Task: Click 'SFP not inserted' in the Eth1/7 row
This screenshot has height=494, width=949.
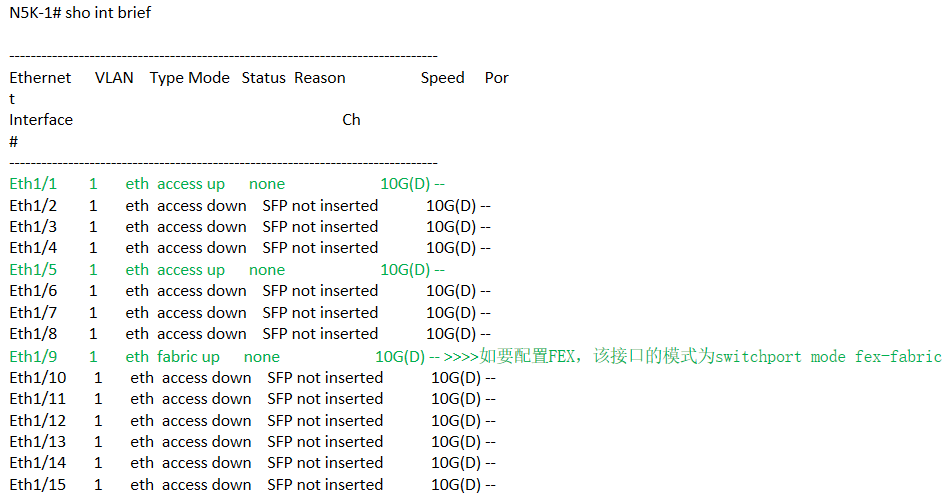Action: coord(320,313)
